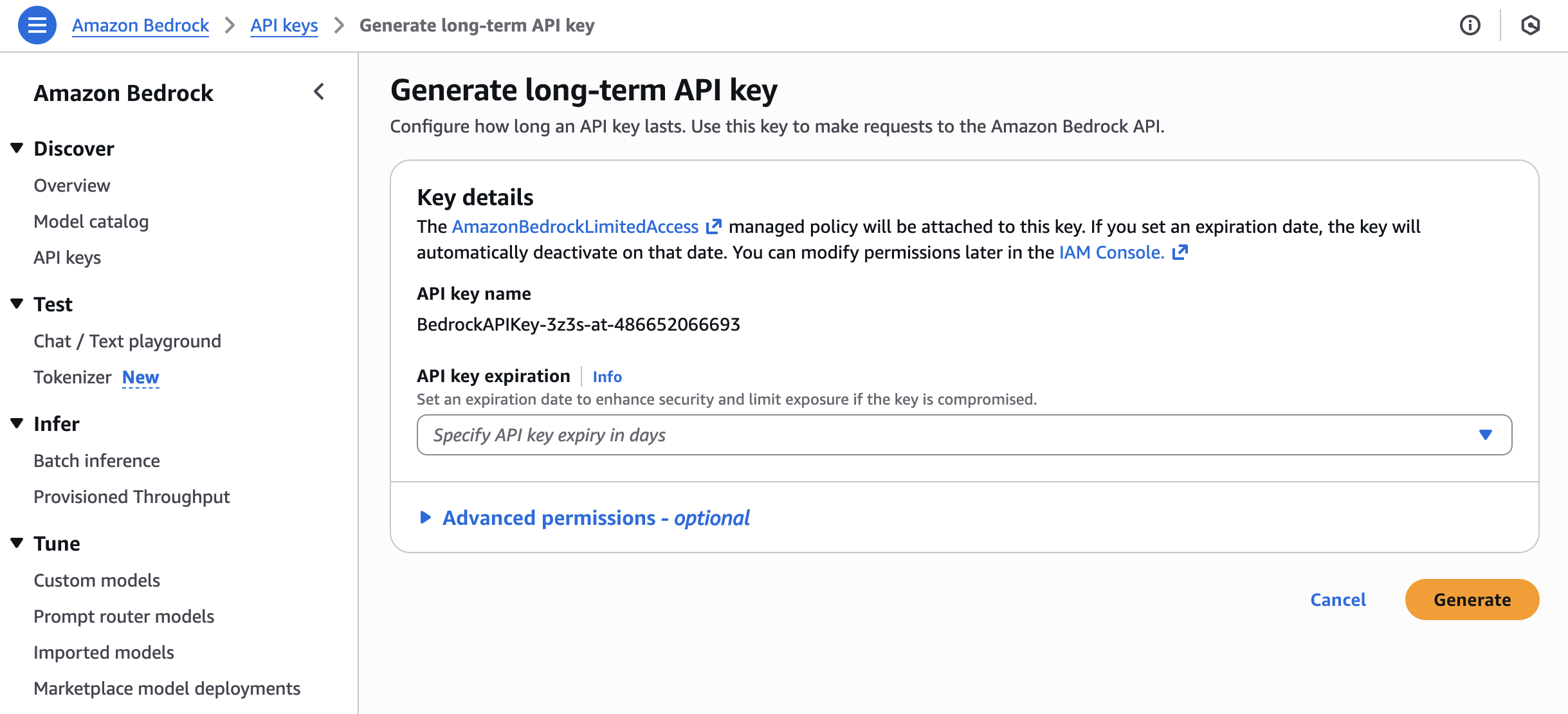Image resolution: width=1568 pixels, height=714 pixels.
Task: Click the Generate button
Action: (1472, 600)
